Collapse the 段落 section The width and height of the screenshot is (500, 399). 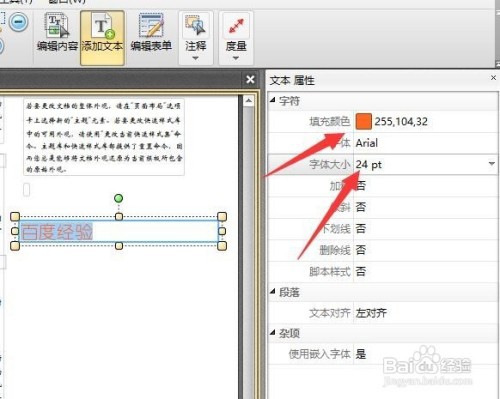(x=273, y=292)
